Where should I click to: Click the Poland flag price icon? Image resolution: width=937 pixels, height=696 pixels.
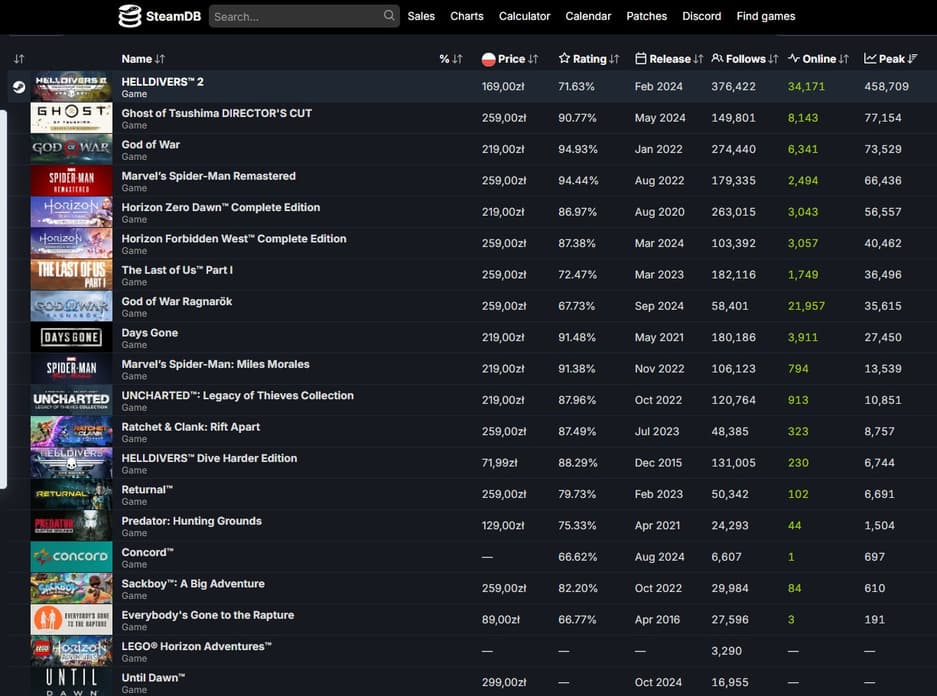(x=489, y=59)
